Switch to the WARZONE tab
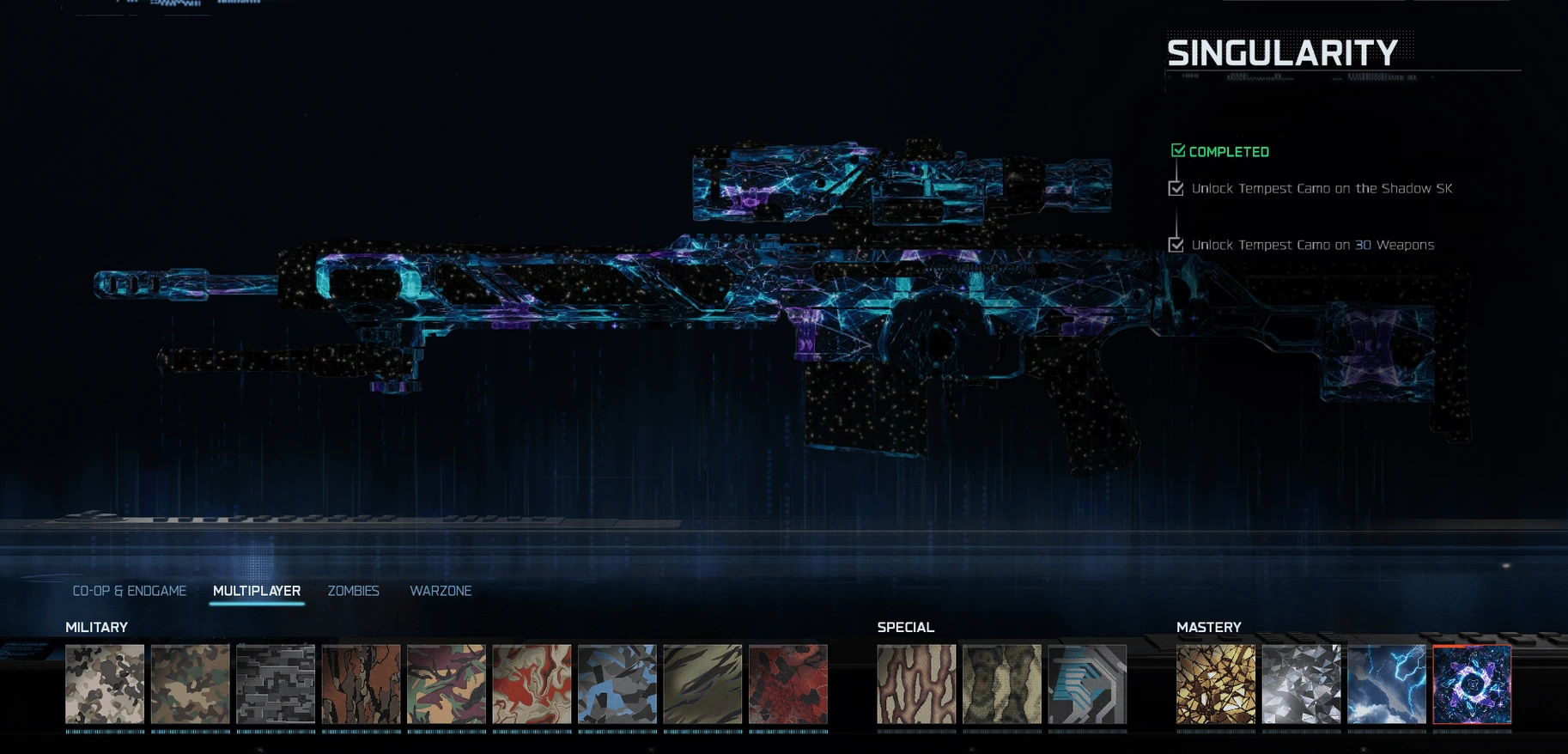This screenshot has height=754, width=1568. click(441, 591)
